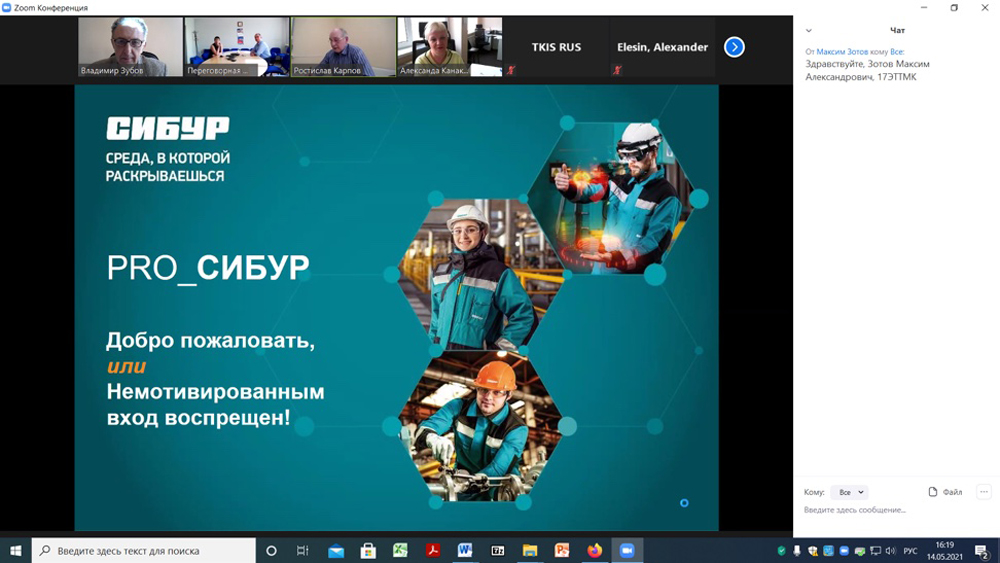Show next participants with blue arrow button

coord(734,47)
